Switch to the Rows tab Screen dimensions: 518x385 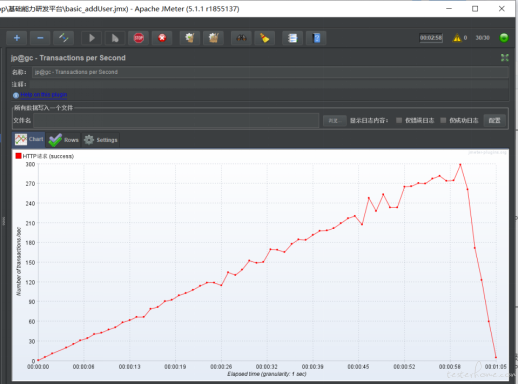63,140
